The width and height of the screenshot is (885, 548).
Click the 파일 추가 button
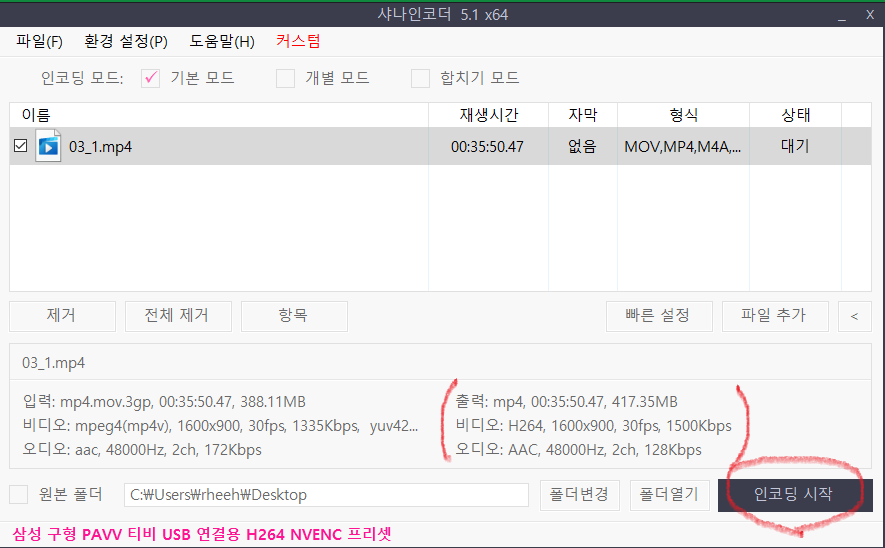(773, 316)
